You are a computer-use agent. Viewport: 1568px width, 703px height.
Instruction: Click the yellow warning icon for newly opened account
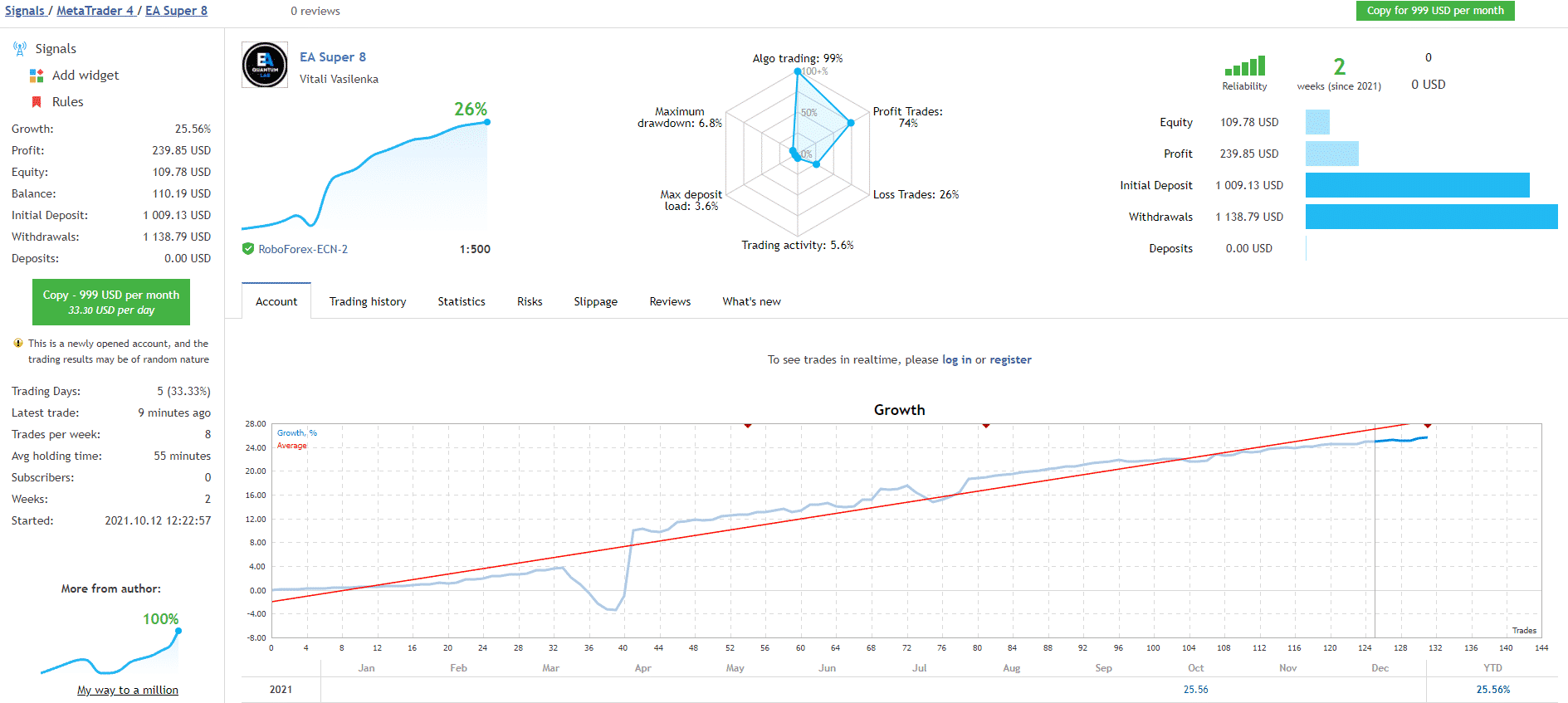coord(18,343)
